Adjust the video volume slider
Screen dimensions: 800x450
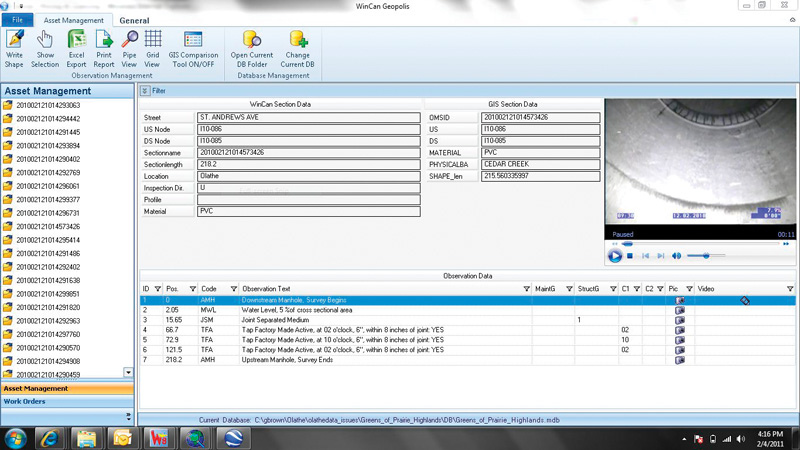[x=706, y=256]
